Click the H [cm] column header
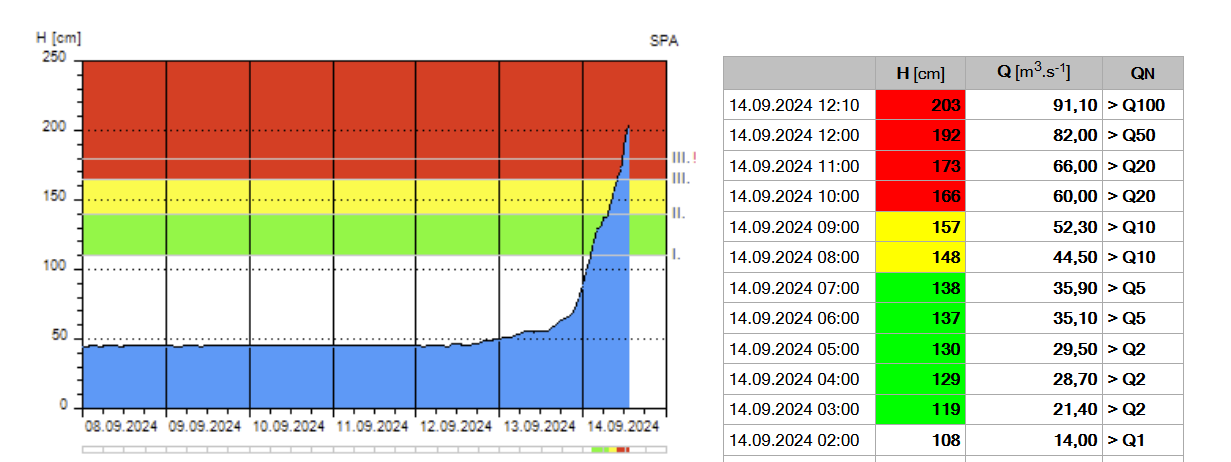This screenshot has width=1231, height=462. tap(920, 73)
